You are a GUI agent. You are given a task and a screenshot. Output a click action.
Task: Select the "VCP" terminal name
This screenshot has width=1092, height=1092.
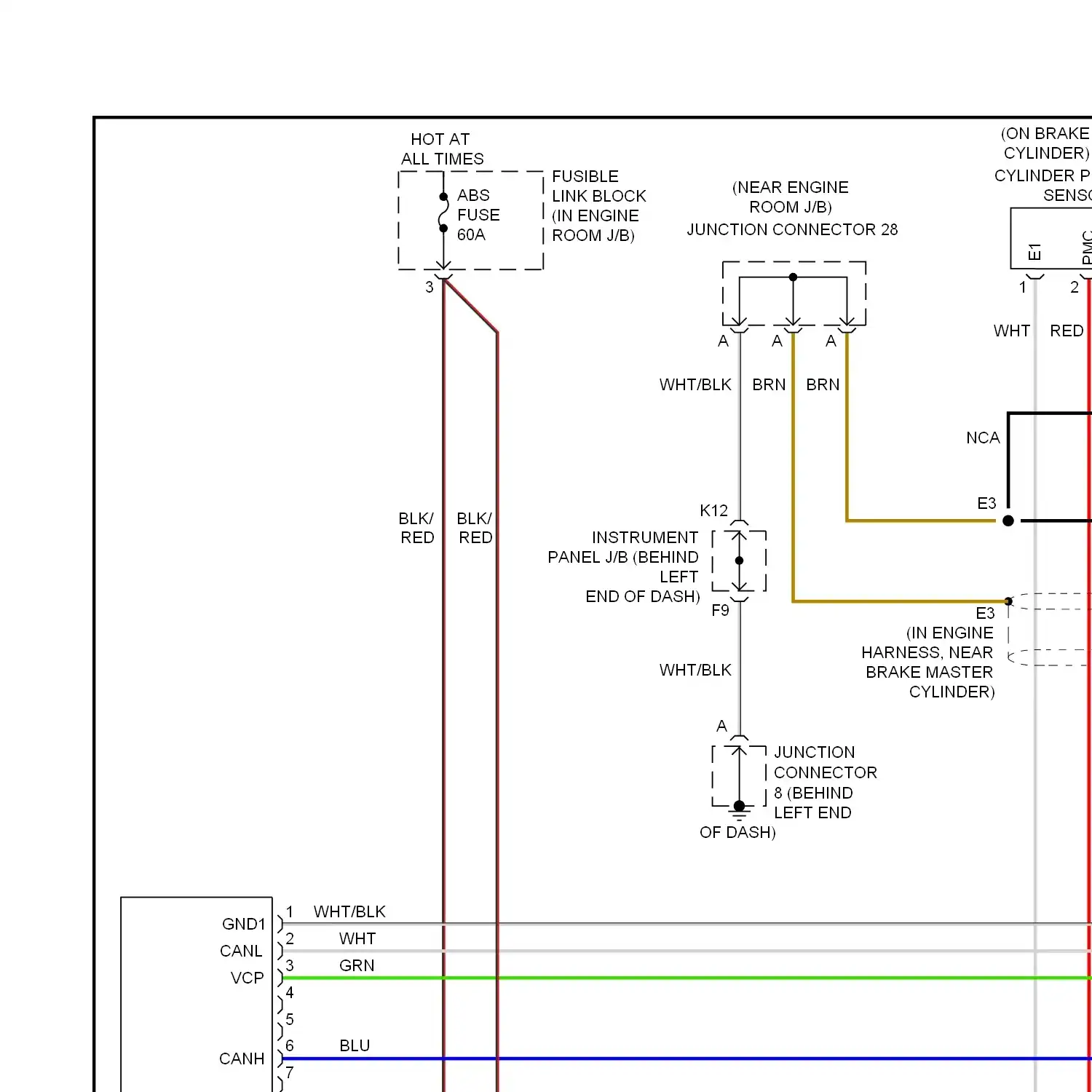point(247,978)
